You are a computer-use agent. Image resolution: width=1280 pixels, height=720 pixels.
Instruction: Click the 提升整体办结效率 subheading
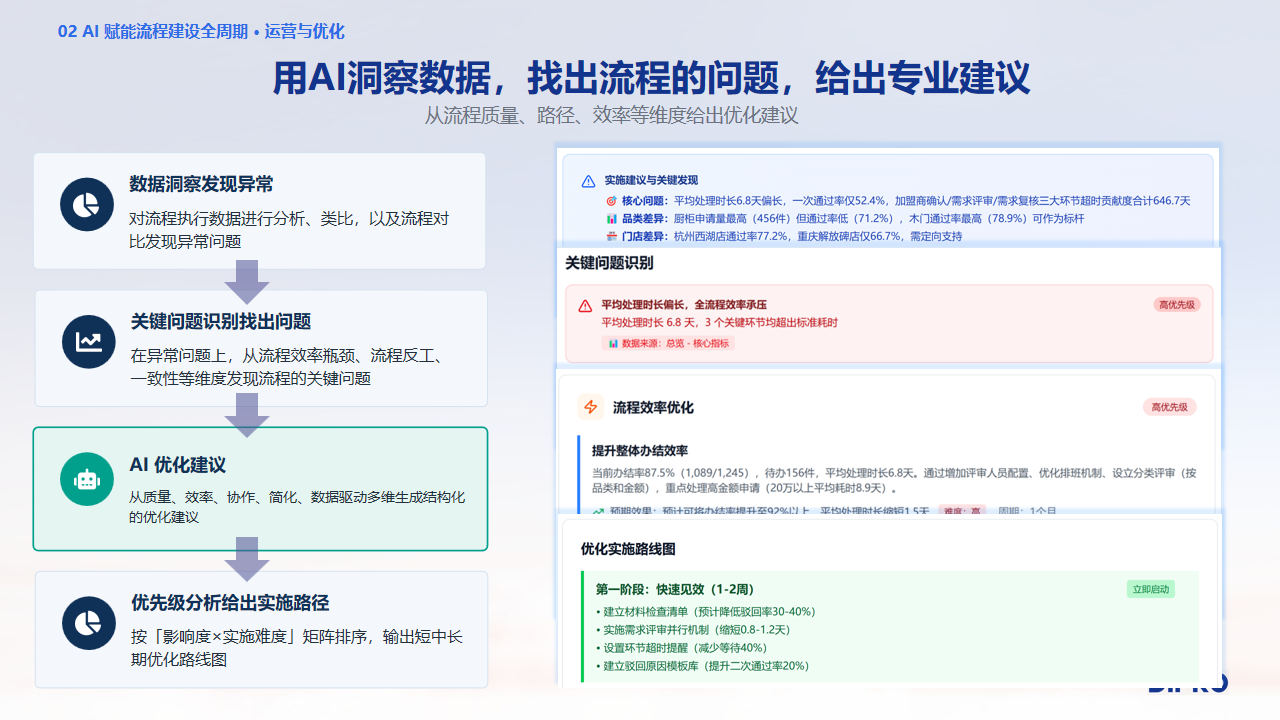click(640, 451)
